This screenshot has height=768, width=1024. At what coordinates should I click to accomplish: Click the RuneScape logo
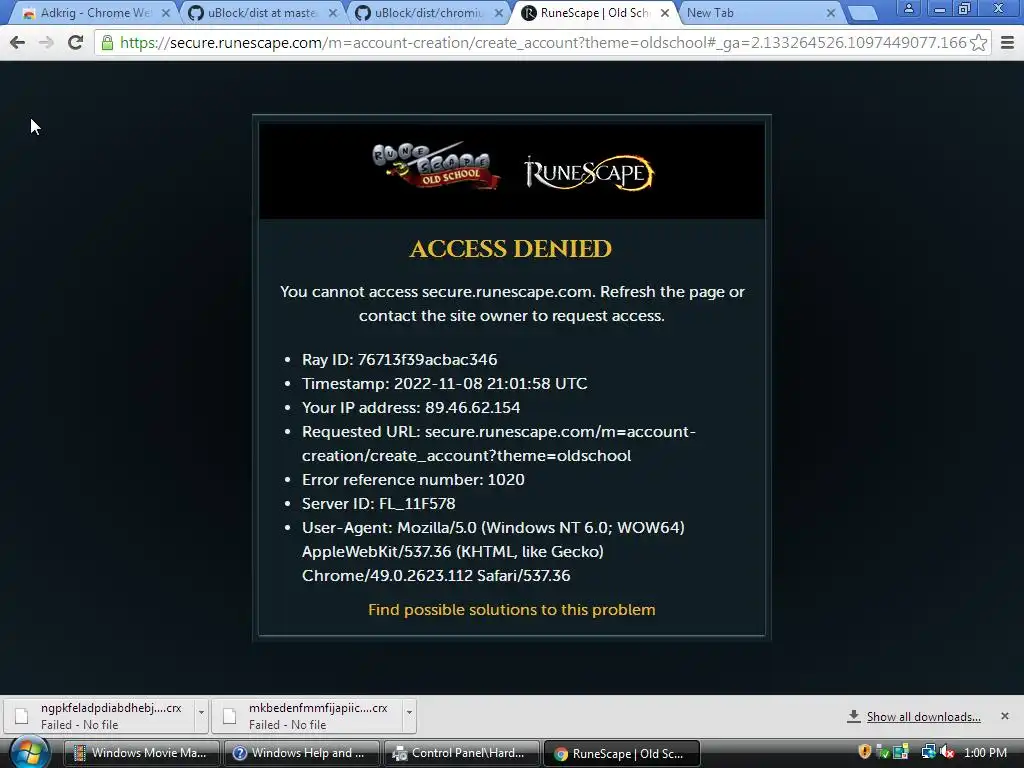click(x=588, y=172)
